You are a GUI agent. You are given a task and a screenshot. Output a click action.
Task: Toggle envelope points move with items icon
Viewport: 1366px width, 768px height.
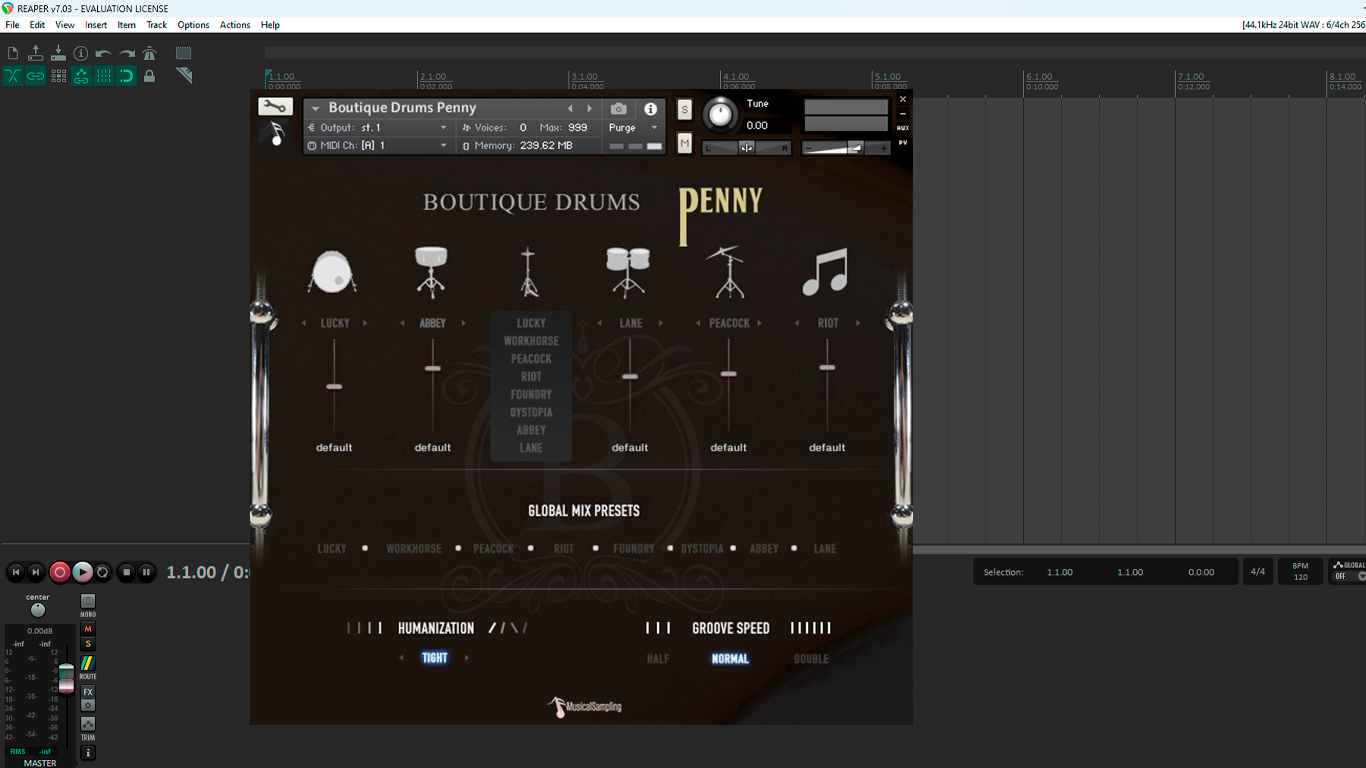coord(81,76)
